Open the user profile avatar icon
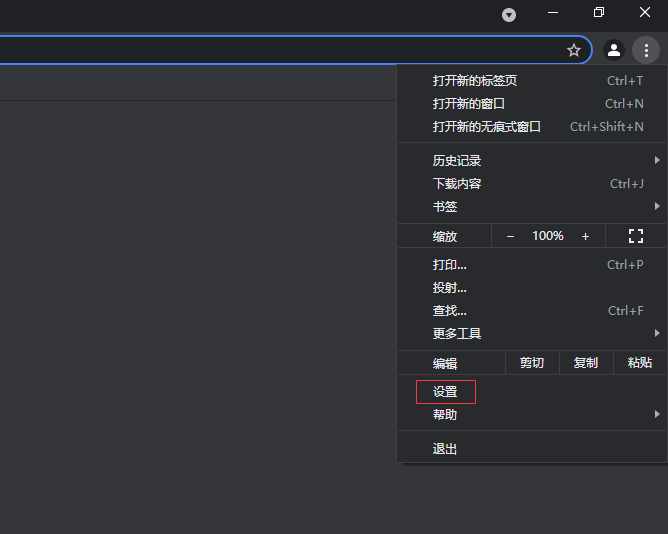 pyautogui.click(x=614, y=50)
